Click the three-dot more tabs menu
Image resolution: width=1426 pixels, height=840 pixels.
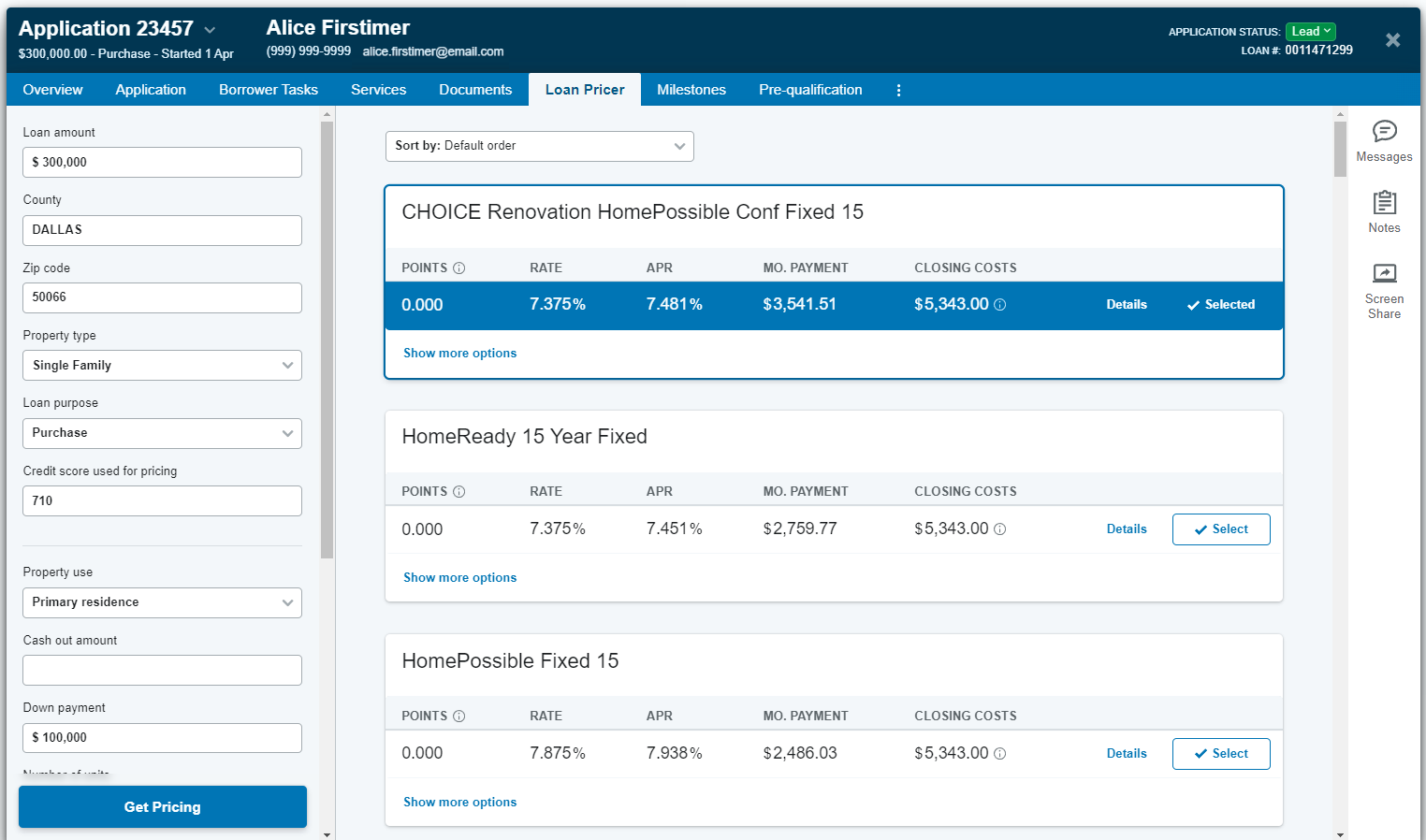point(898,90)
